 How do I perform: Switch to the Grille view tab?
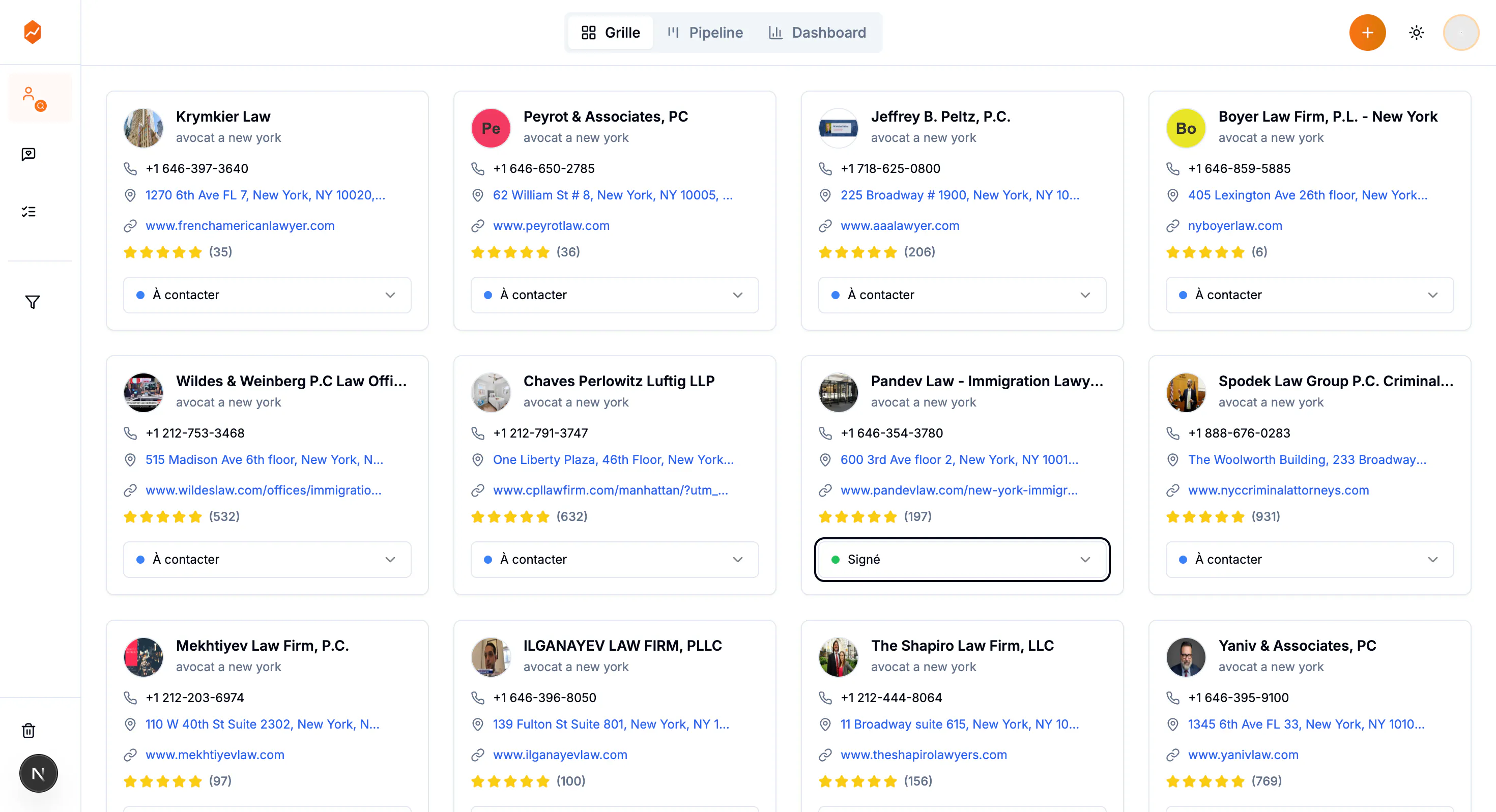tap(611, 33)
